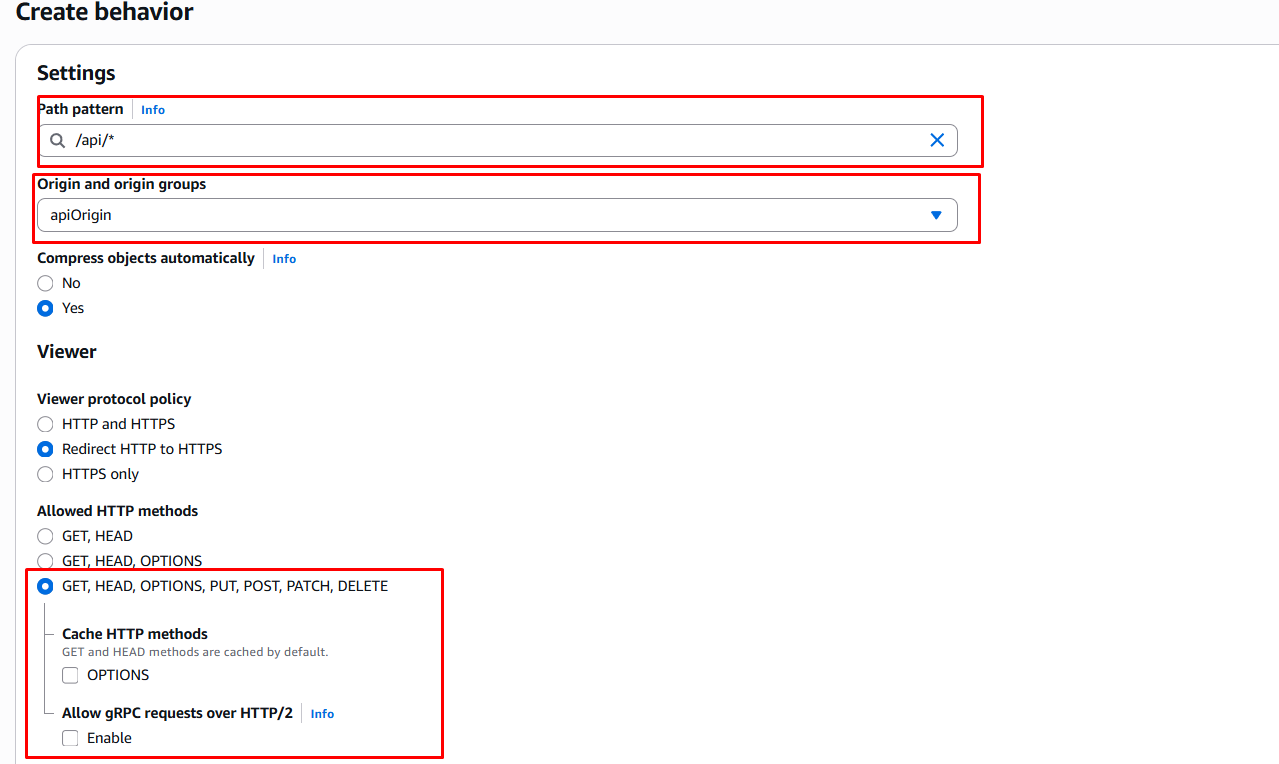The image size is (1279, 764).
Task: Select GET, HEAD, OPTIONS allowed methods
Action: pos(45,562)
